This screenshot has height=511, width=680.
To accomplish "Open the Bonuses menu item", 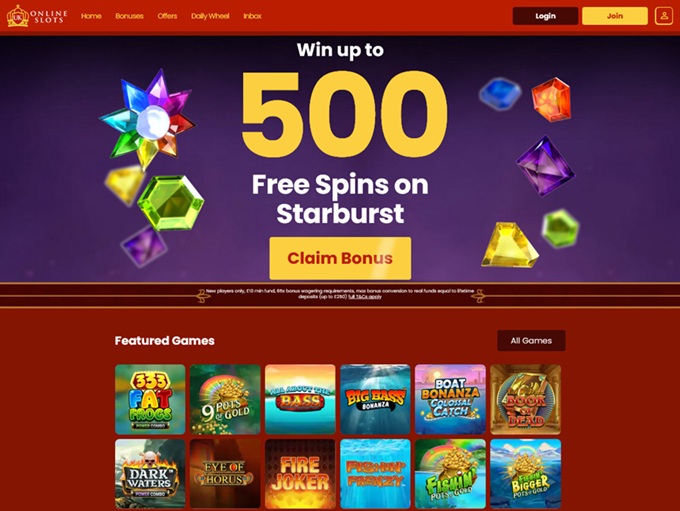I will pyautogui.click(x=129, y=16).
